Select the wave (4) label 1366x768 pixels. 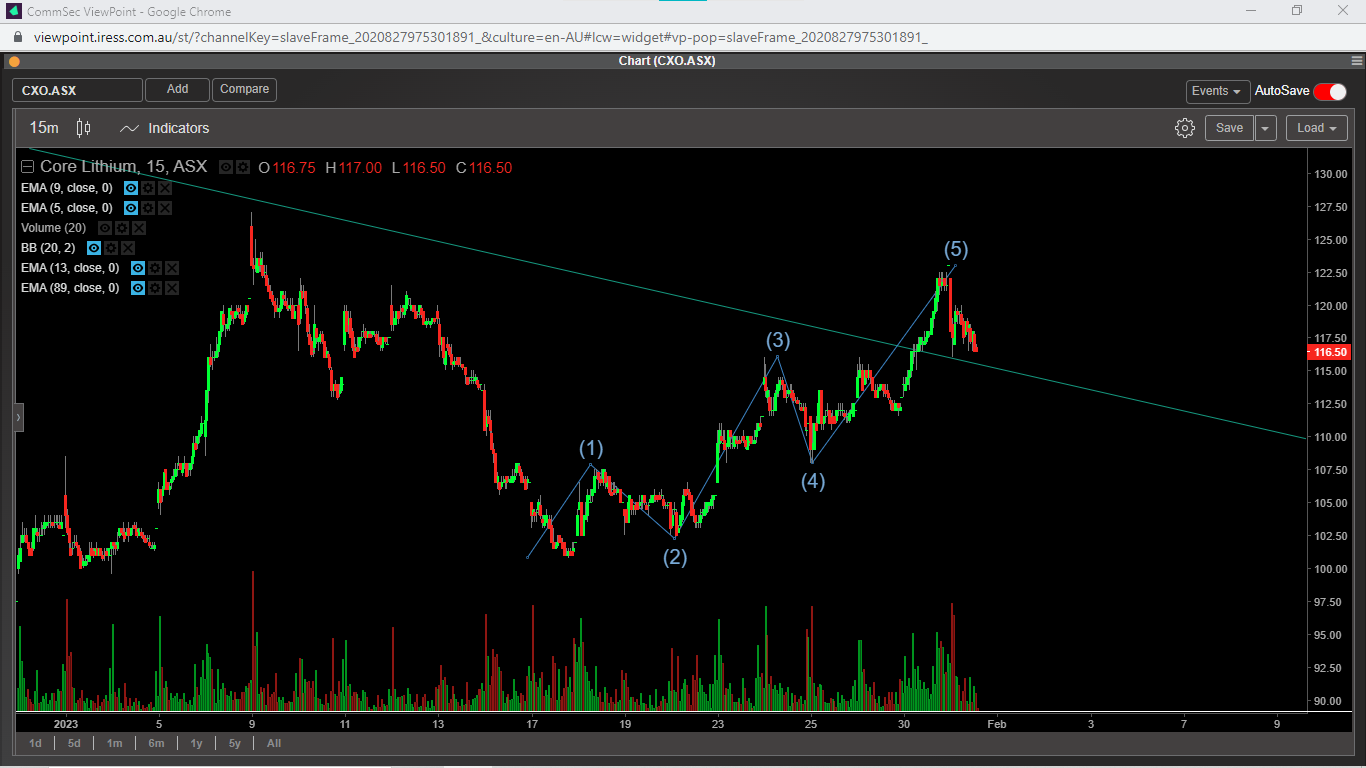813,481
